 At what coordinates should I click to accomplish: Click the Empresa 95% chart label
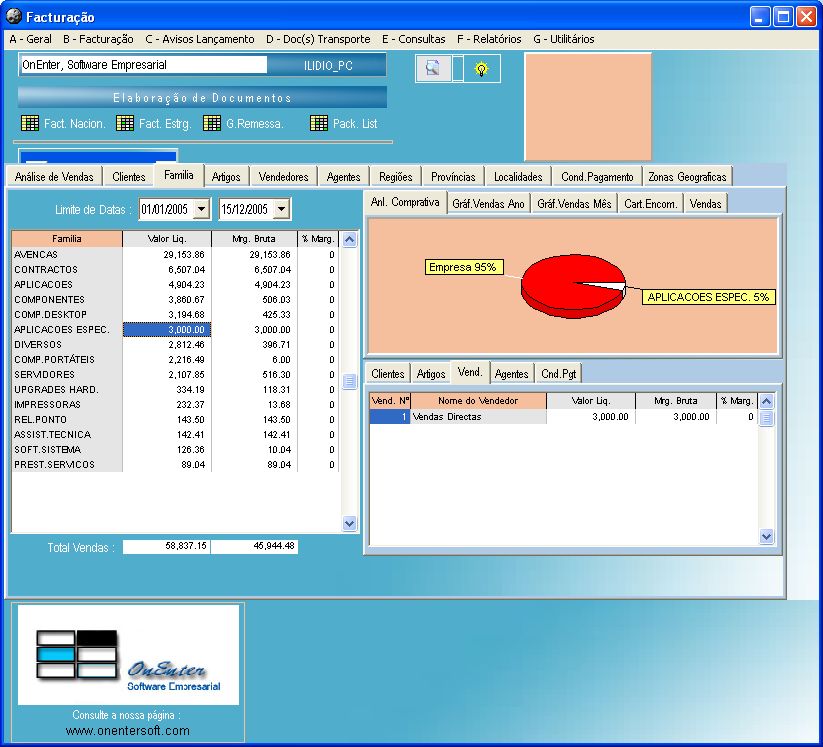(x=463, y=267)
